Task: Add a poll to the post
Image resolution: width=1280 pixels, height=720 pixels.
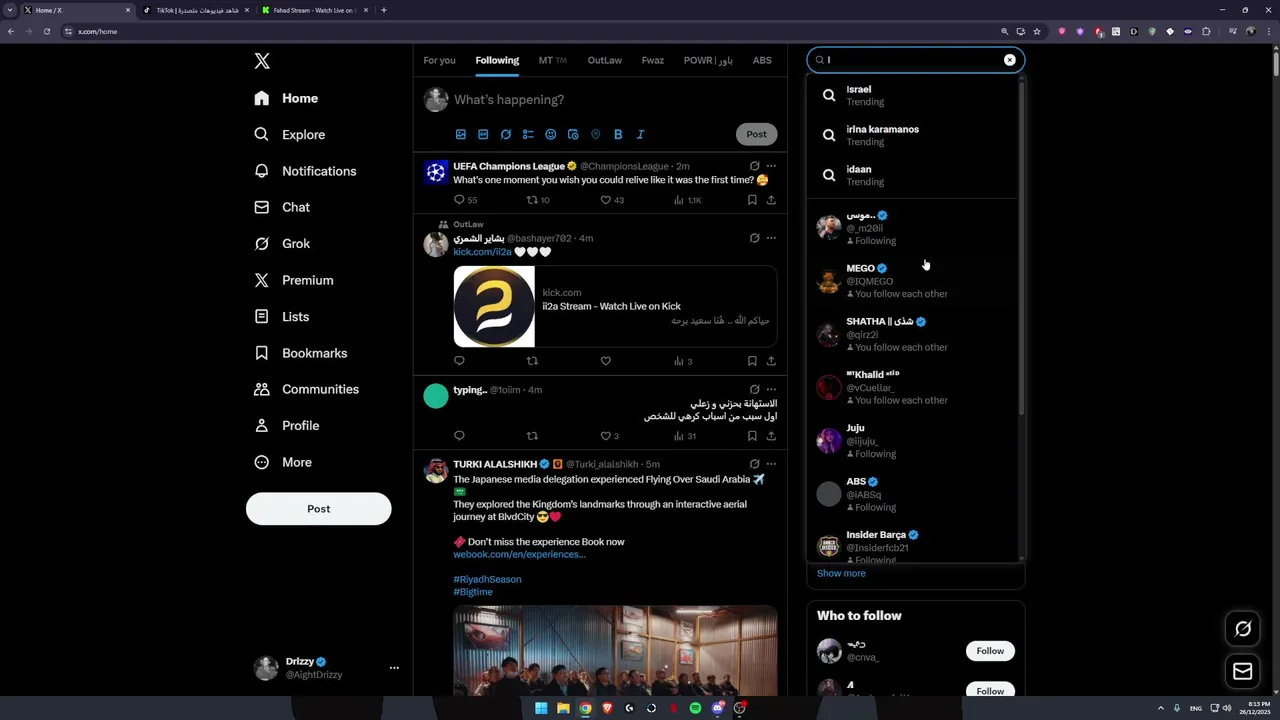Action: point(528,134)
